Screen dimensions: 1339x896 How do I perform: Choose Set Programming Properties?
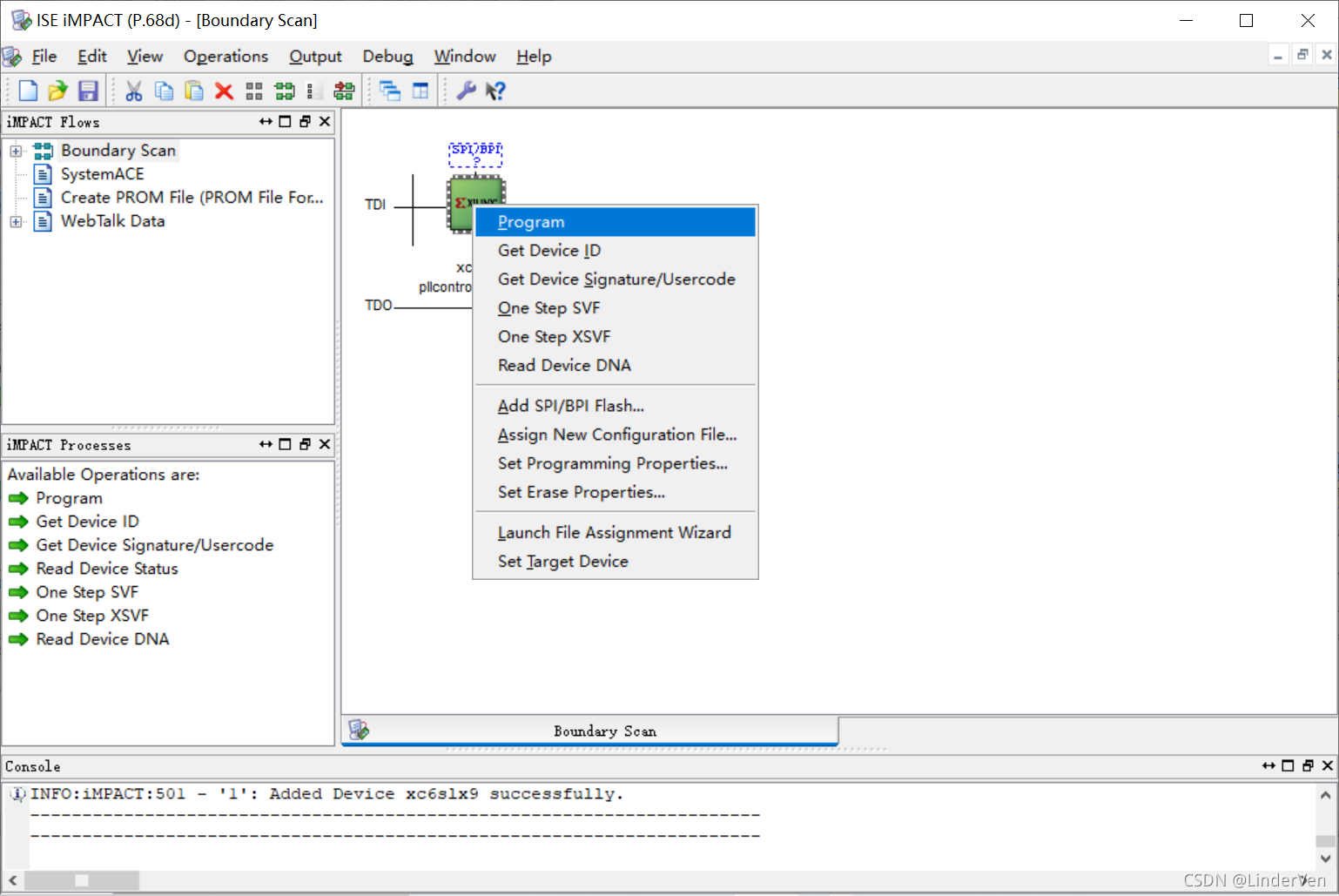[616, 463]
